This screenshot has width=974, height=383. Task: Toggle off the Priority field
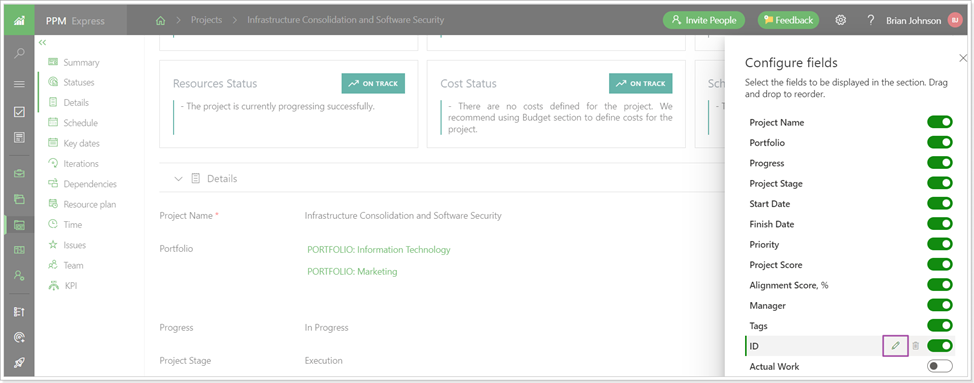[939, 244]
